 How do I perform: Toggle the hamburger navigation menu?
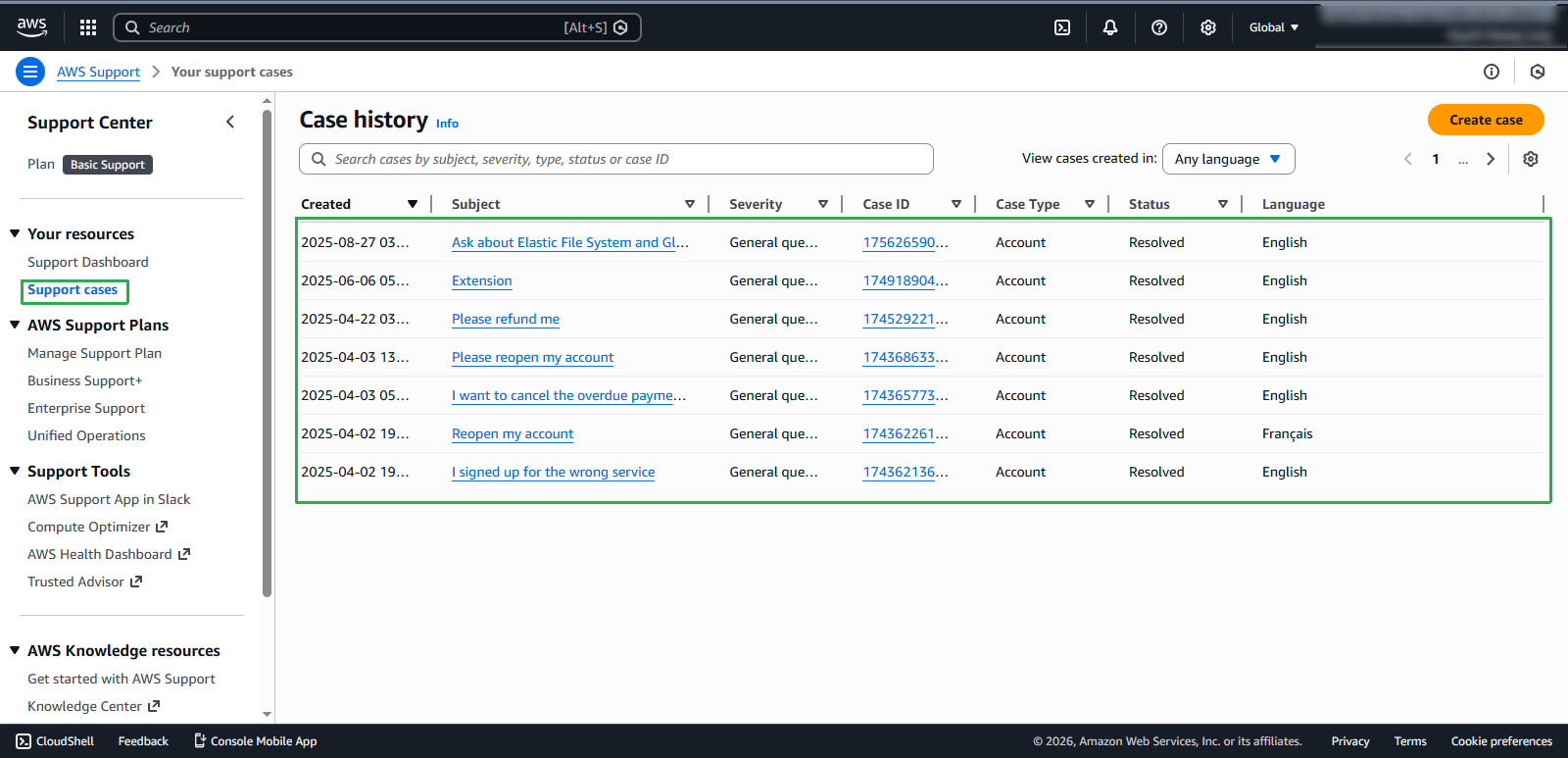[x=30, y=72]
